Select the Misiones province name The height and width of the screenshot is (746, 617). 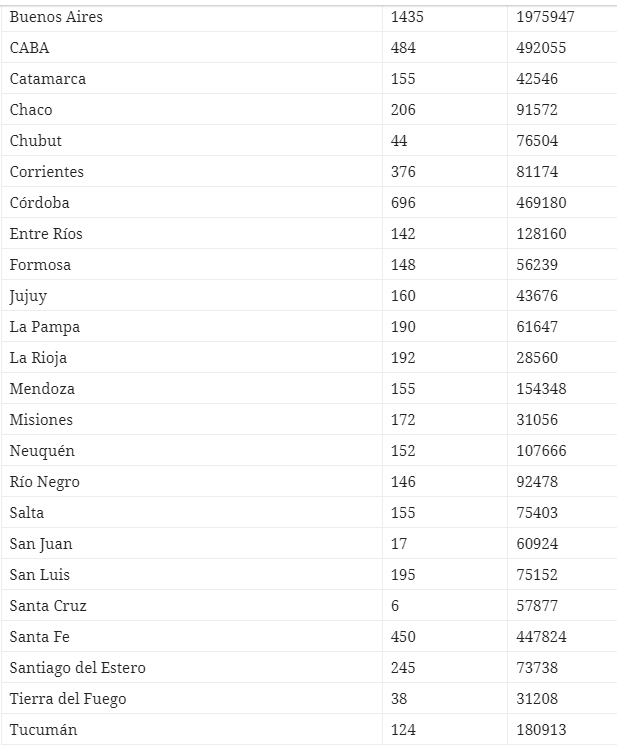[41, 420]
